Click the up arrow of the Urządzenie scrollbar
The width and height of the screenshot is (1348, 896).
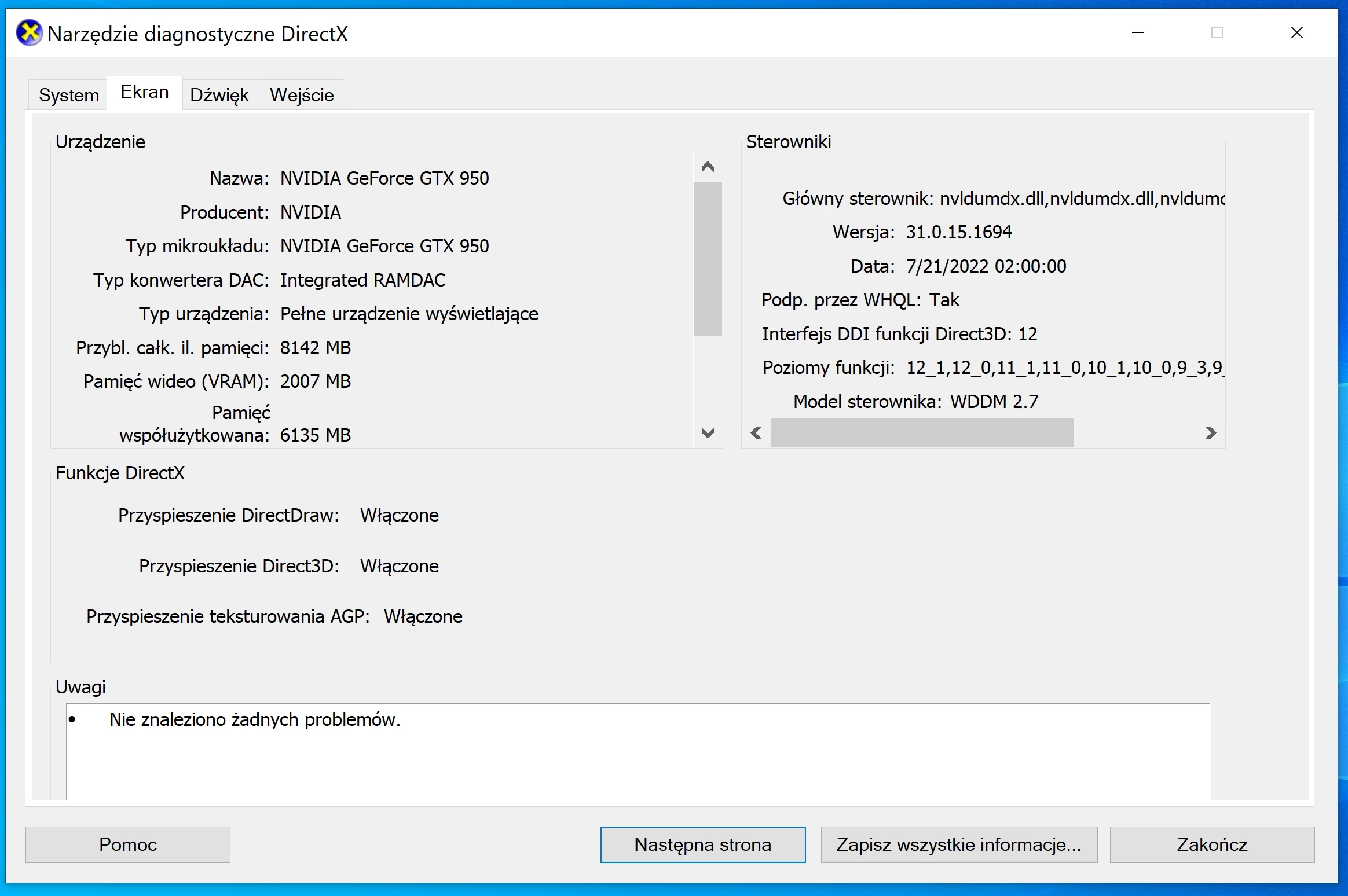pyautogui.click(x=707, y=167)
